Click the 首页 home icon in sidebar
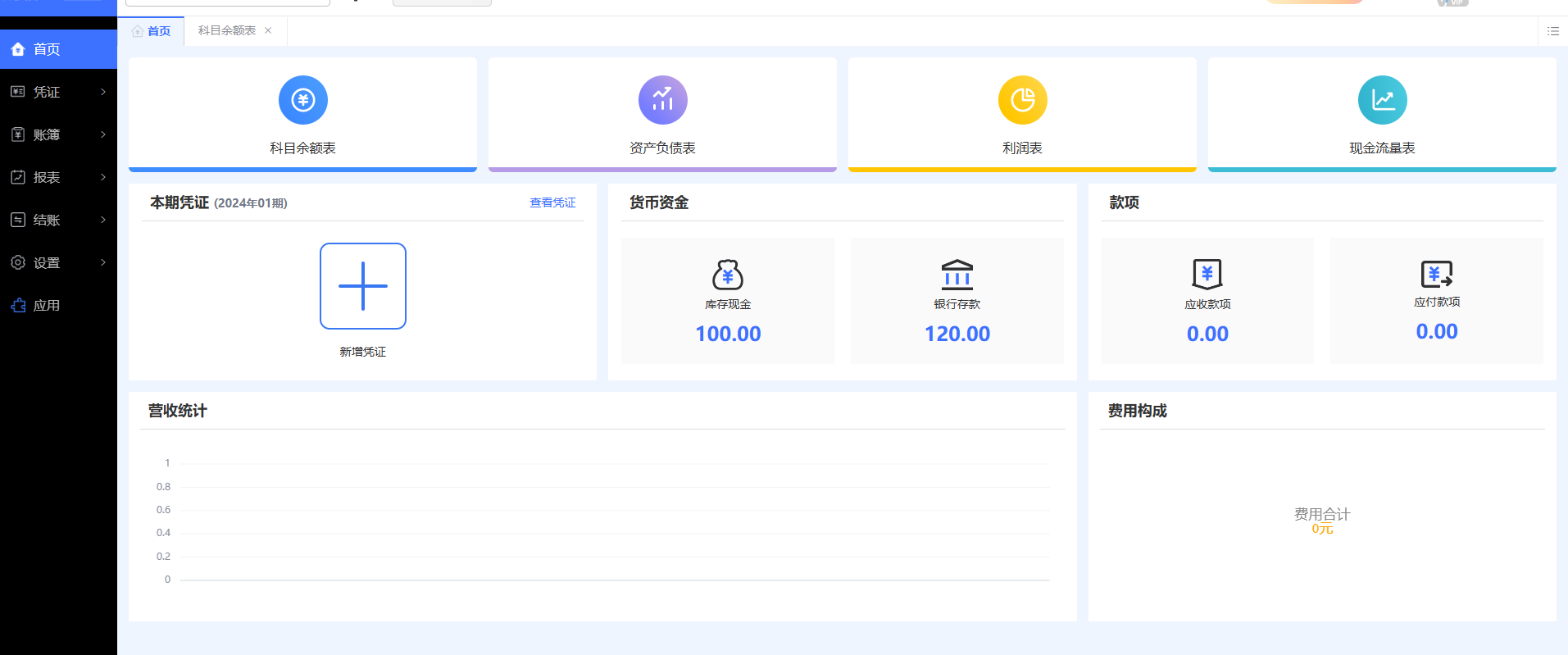 tap(18, 49)
